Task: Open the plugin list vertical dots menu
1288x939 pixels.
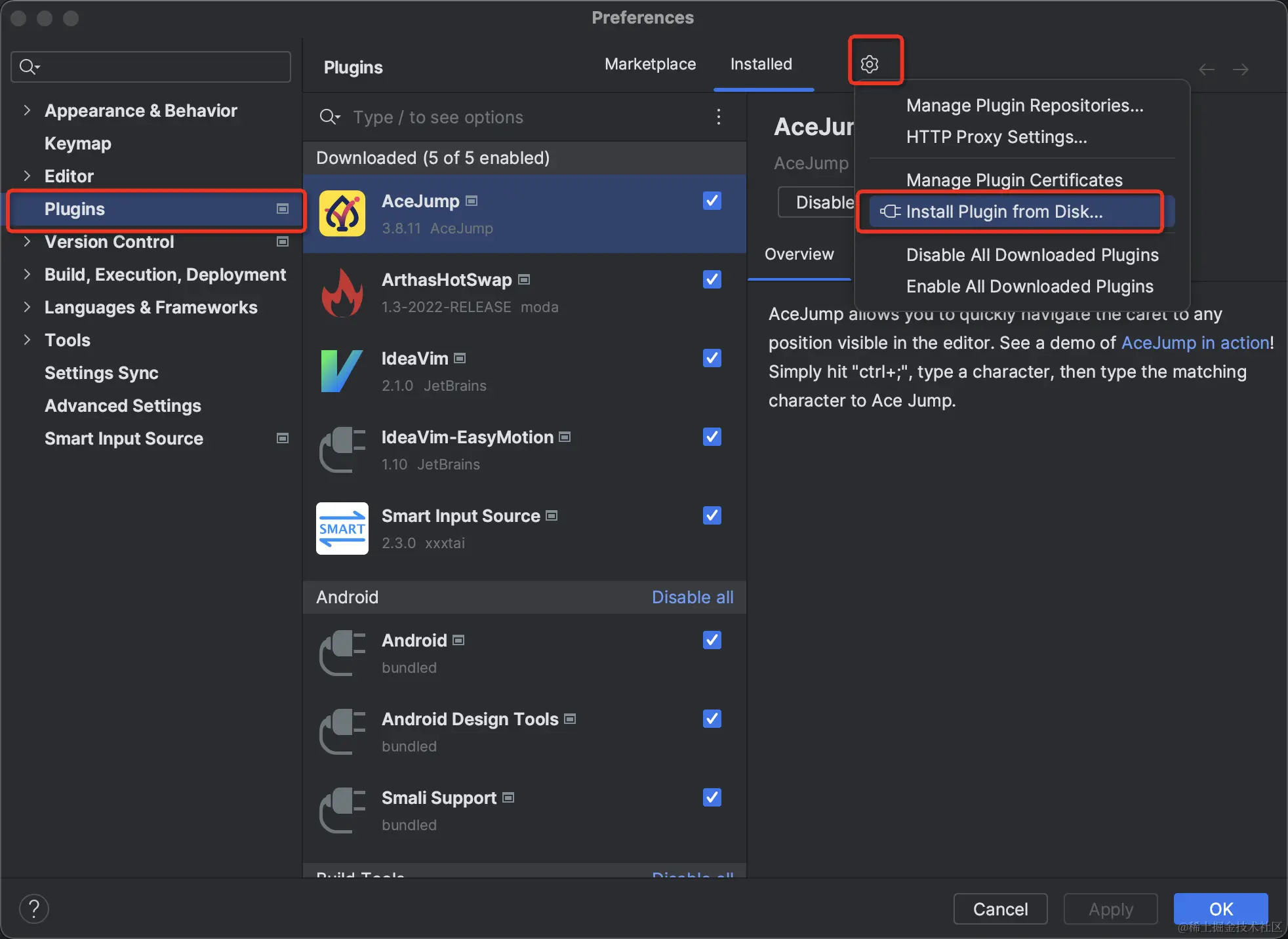Action: click(x=719, y=117)
